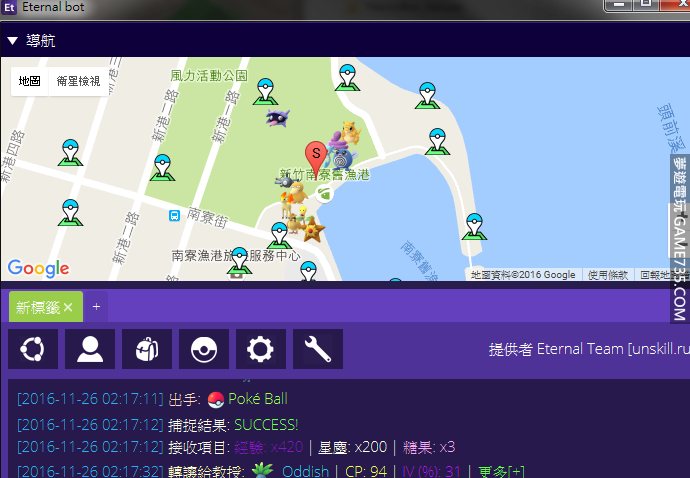Click the Poliwag Pokémon beside the S marker
The height and width of the screenshot is (478, 690).
point(341,159)
